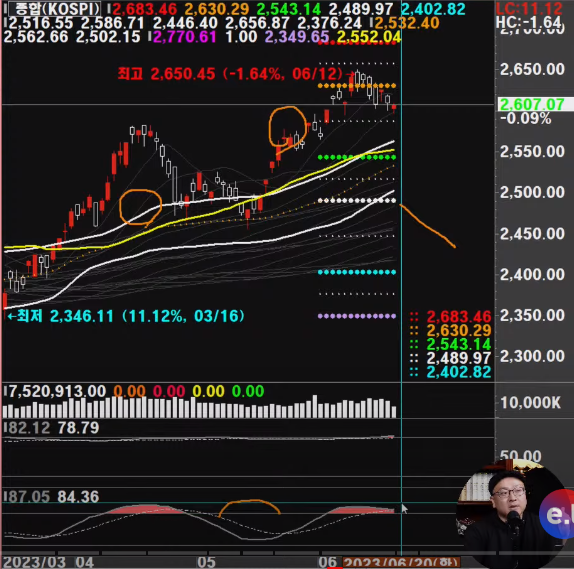Click the orange 2,532.40 value
Viewport: 574px width, 569px height.
tap(407, 23)
